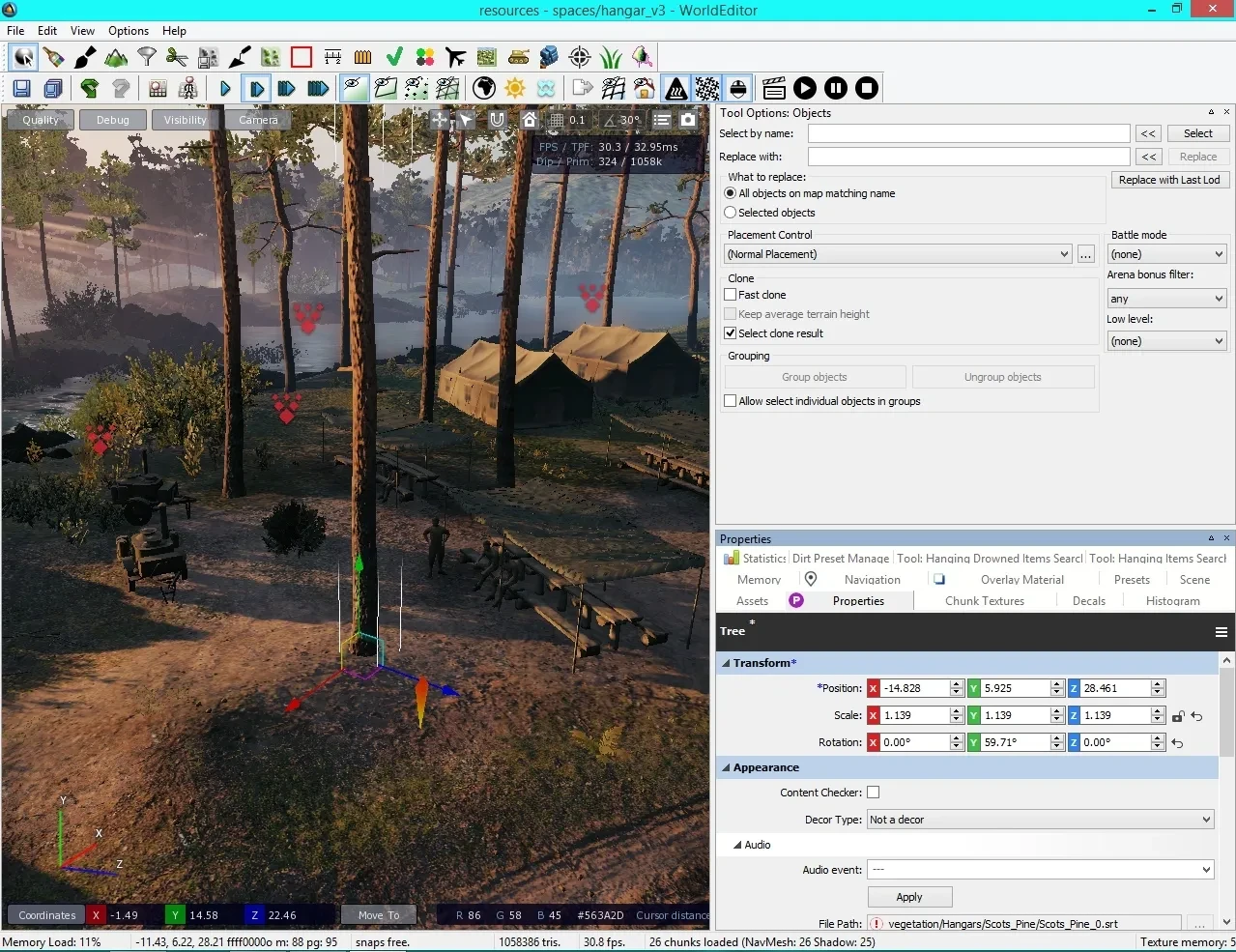
Task: Click the Select by name text field
Action: click(x=968, y=133)
